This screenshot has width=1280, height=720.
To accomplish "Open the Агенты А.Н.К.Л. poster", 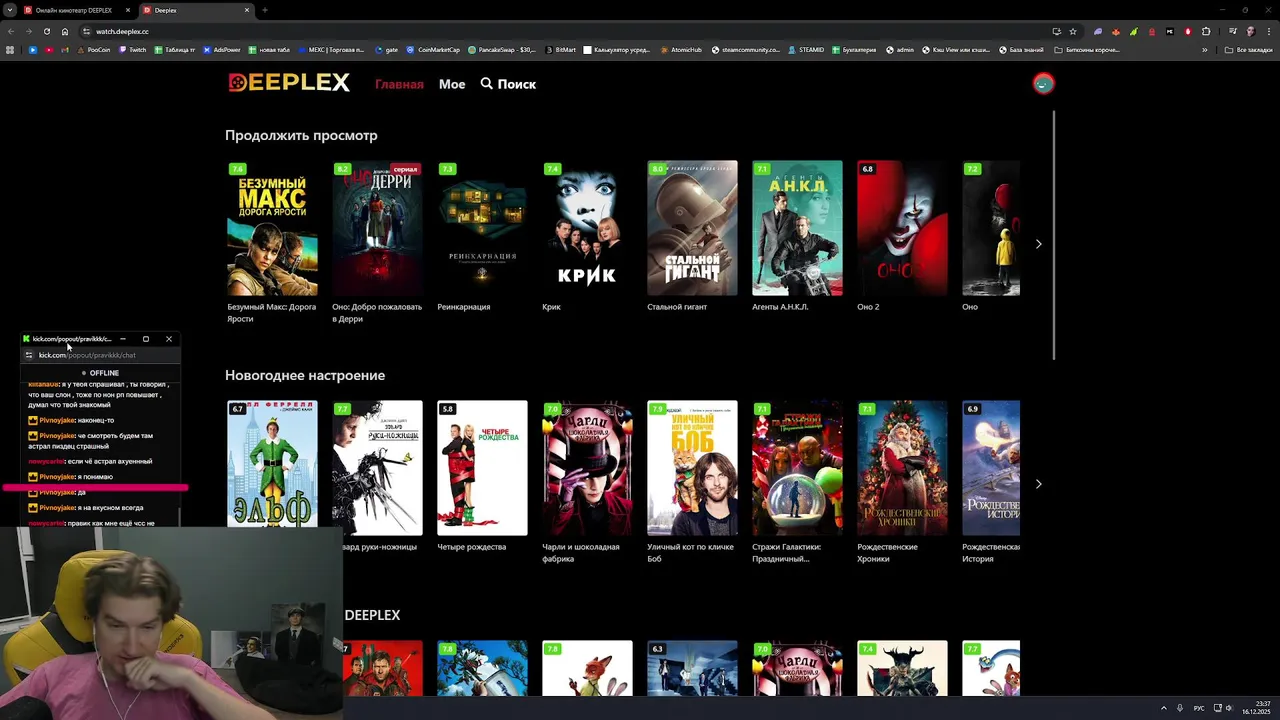I will click(797, 228).
